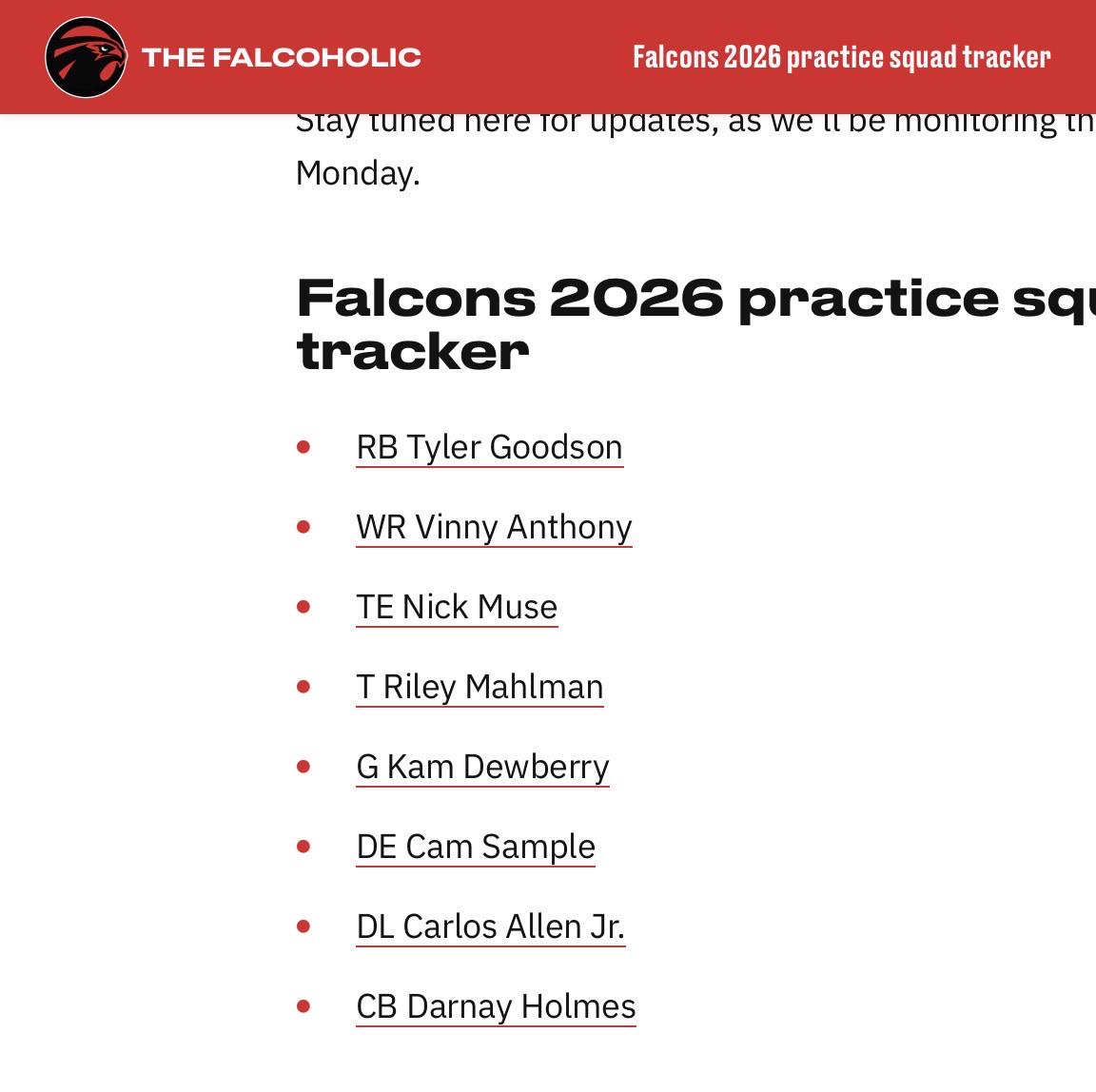The image size is (1096, 1092).
Task: Open the T Riley Mahlman link
Action: click(480, 687)
